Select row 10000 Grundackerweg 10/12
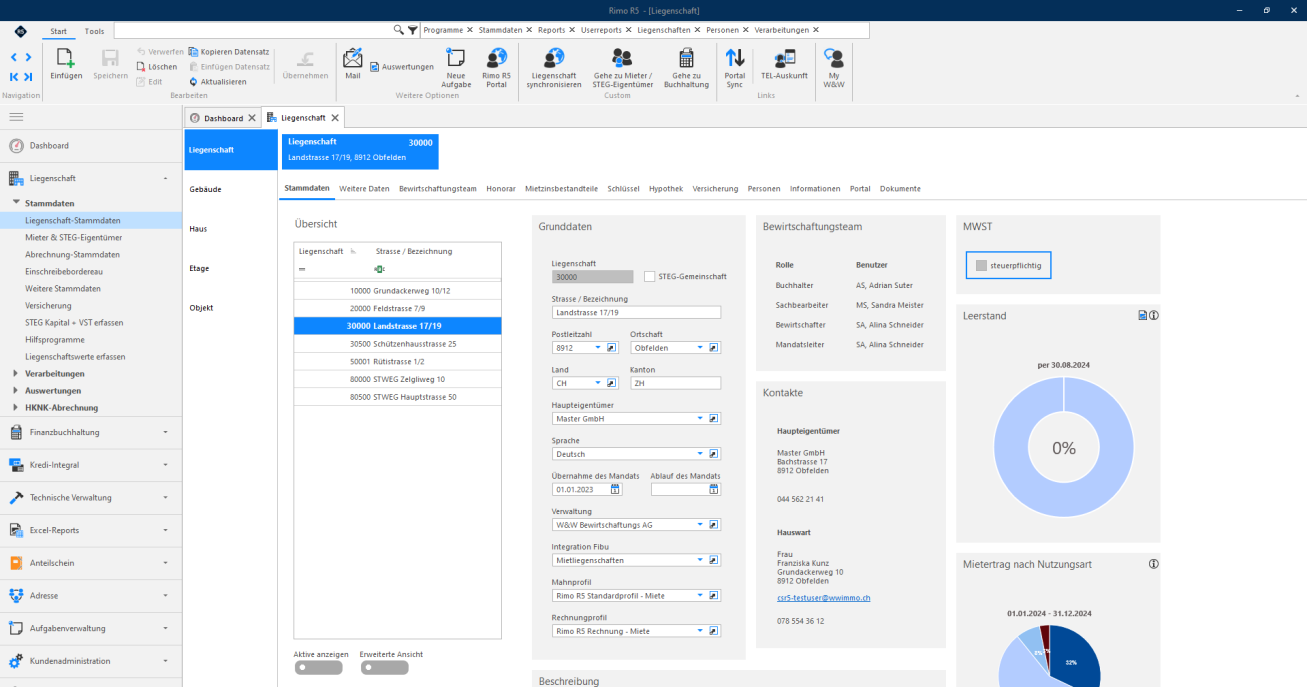 click(397, 290)
